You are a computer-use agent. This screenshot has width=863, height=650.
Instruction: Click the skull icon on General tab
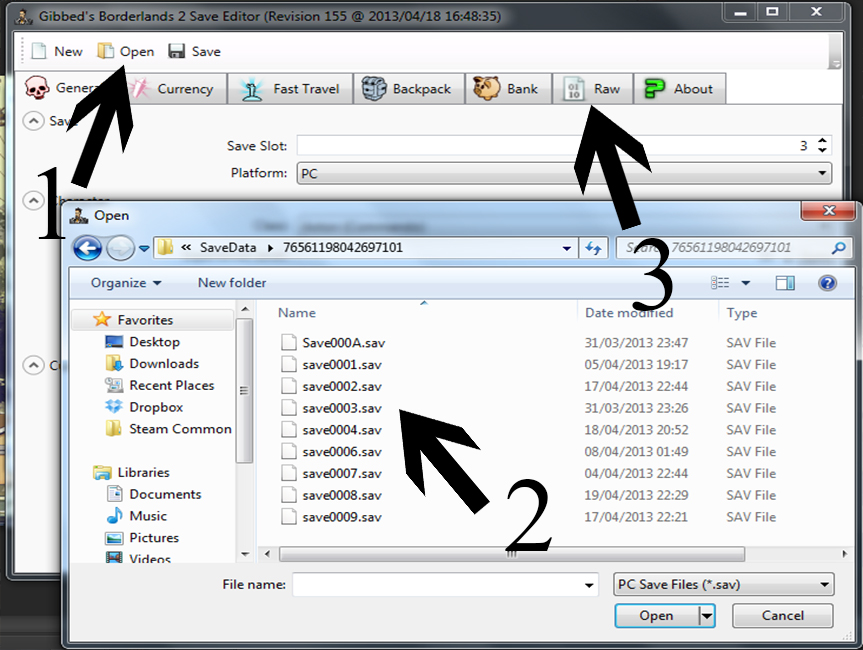coord(37,88)
